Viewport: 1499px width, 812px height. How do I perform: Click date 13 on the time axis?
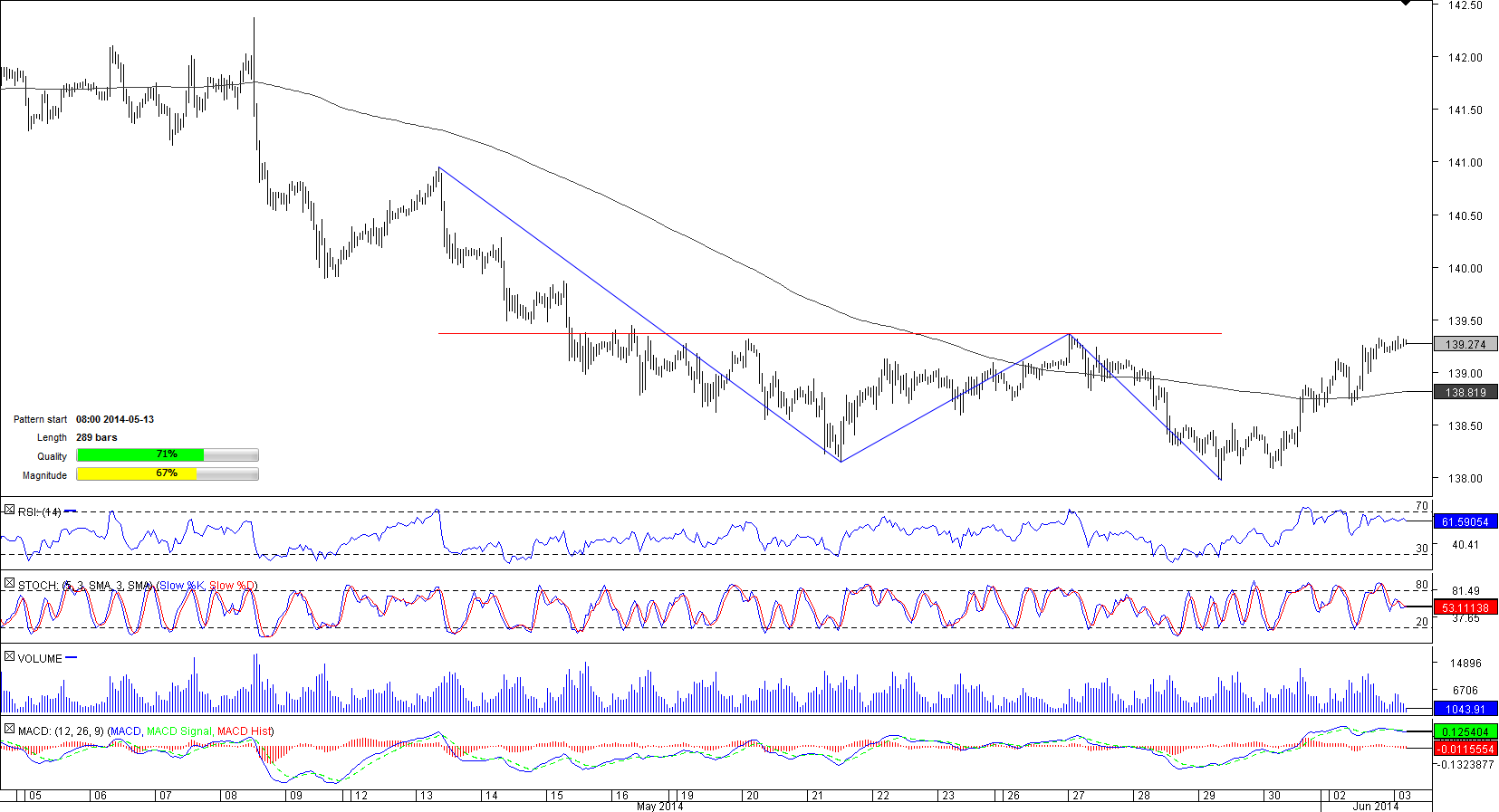coord(426,796)
